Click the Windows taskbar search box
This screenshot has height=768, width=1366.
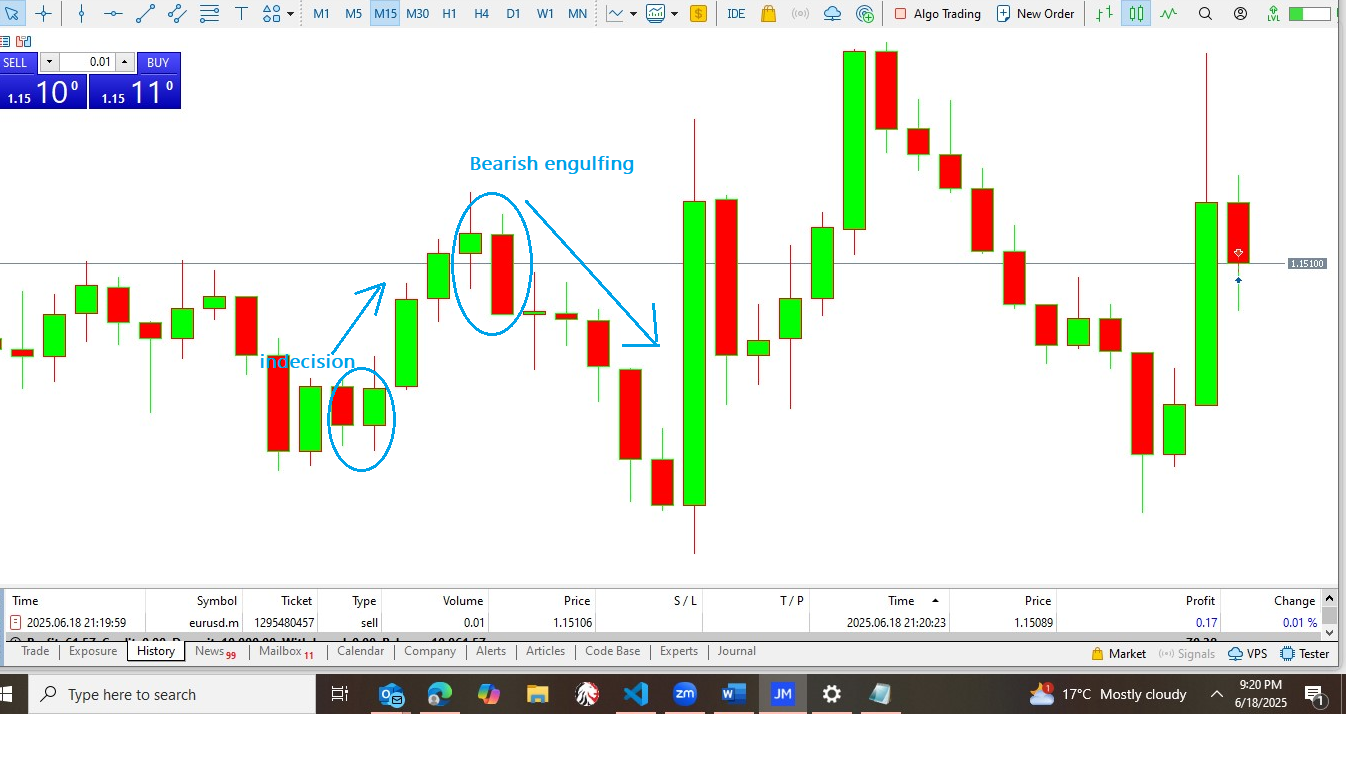pyautogui.click(x=170, y=694)
